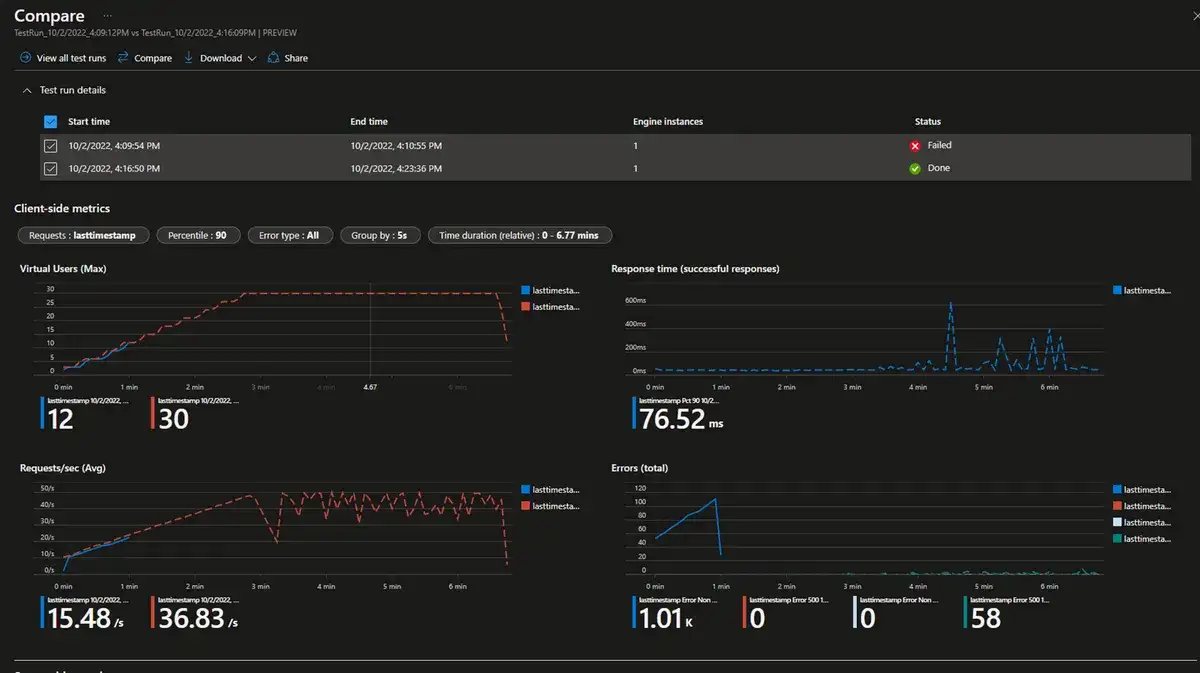Click the lasttimestamp legend on Response time chart
This screenshot has height=673, width=1200.
pyautogui.click(x=1143, y=290)
